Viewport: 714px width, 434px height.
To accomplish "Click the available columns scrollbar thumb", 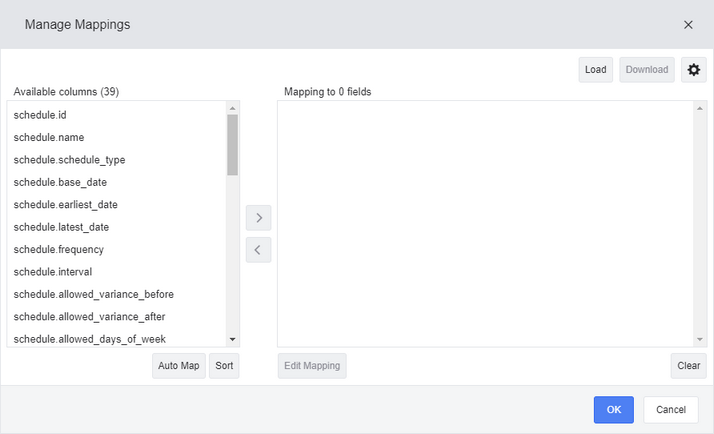I will [233, 145].
